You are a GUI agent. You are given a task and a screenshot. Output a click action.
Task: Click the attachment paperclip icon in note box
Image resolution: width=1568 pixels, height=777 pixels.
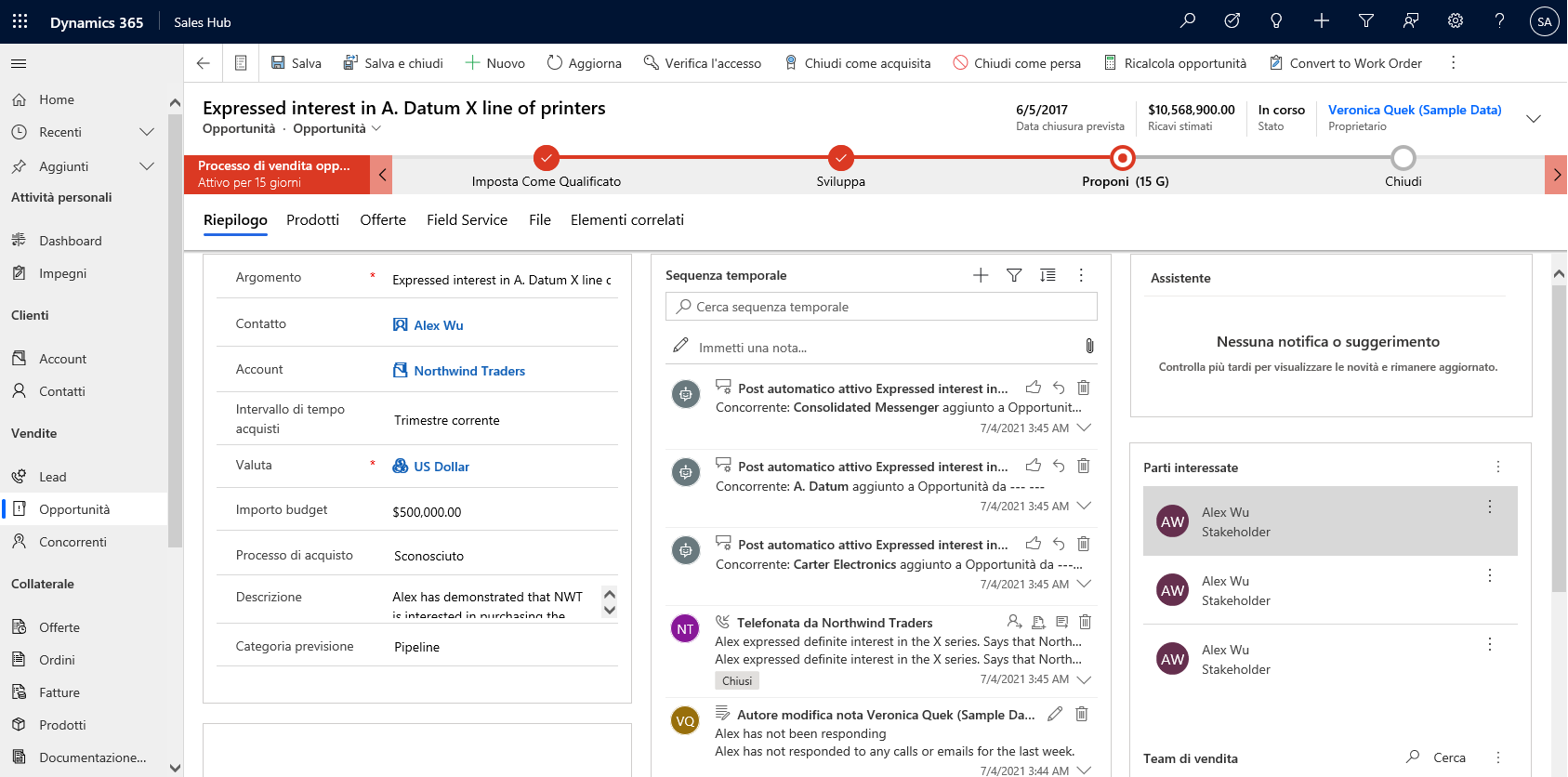tap(1089, 347)
